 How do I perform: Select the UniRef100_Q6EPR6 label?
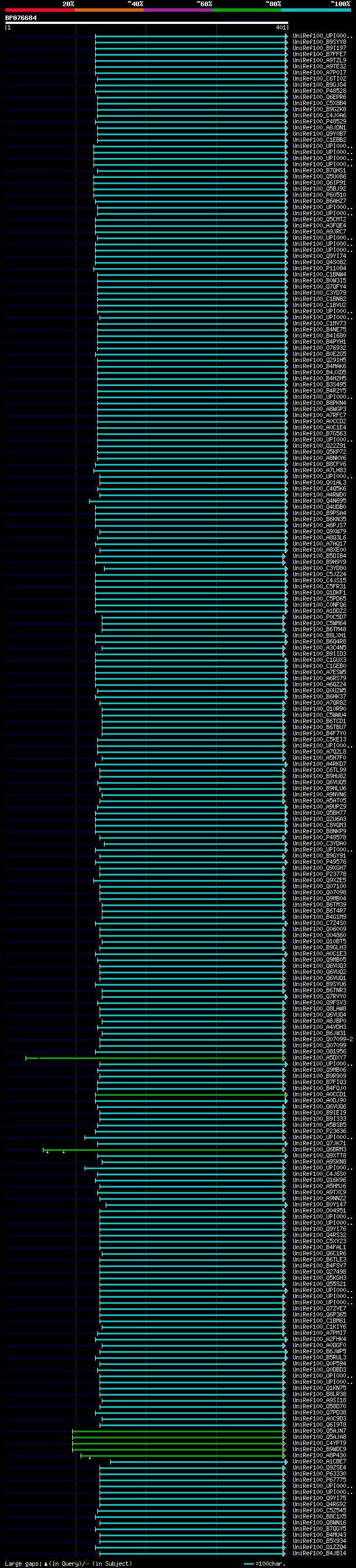coord(319,97)
